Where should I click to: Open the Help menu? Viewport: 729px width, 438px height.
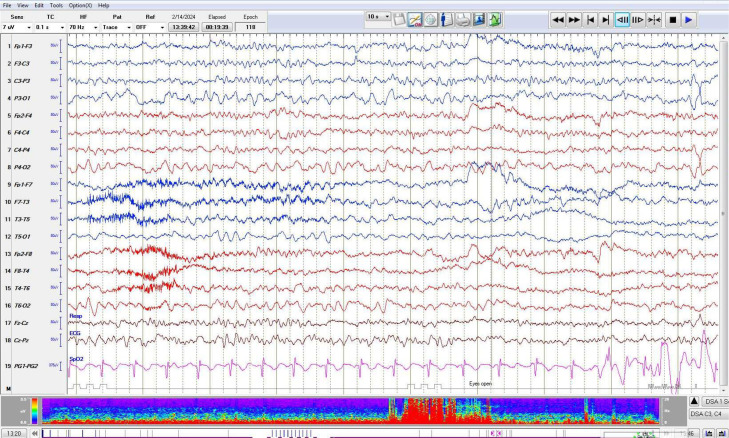[x=104, y=6]
